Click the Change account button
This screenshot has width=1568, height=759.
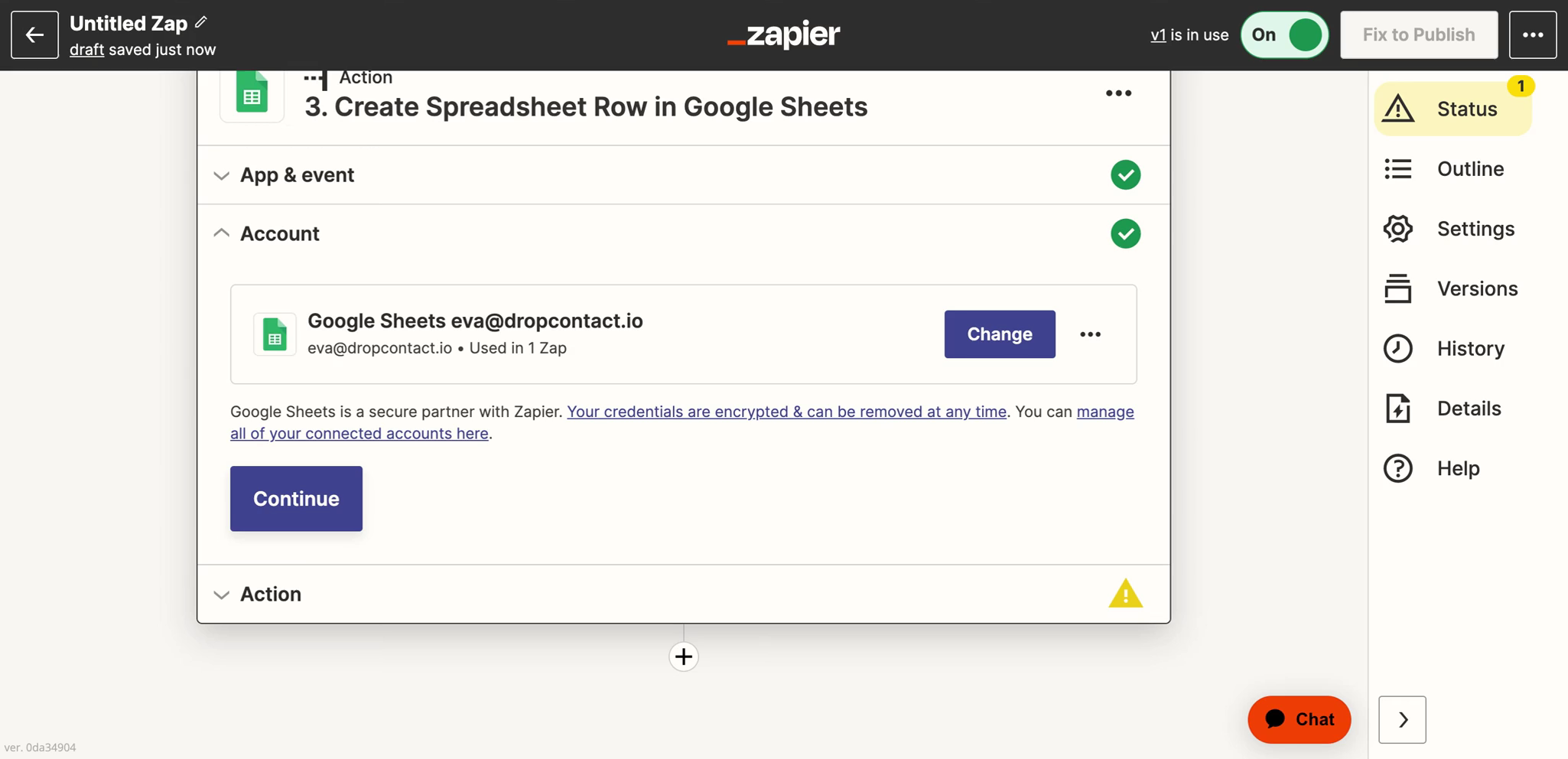click(1000, 334)
